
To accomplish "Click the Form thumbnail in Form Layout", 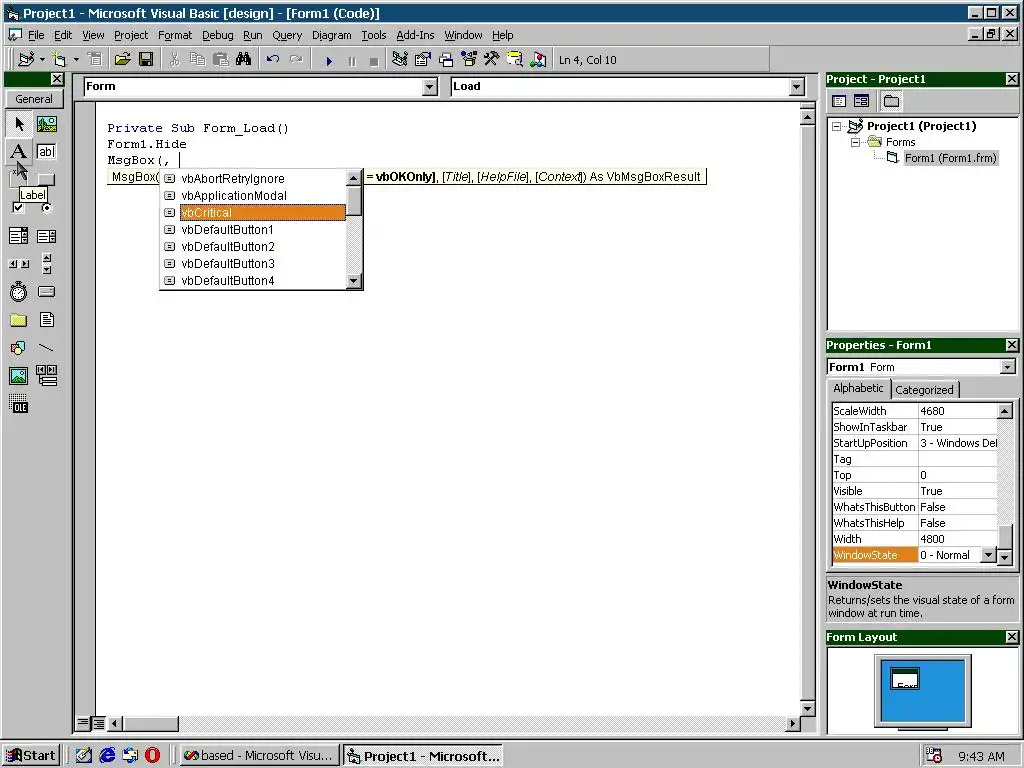I will coord(904,679).
